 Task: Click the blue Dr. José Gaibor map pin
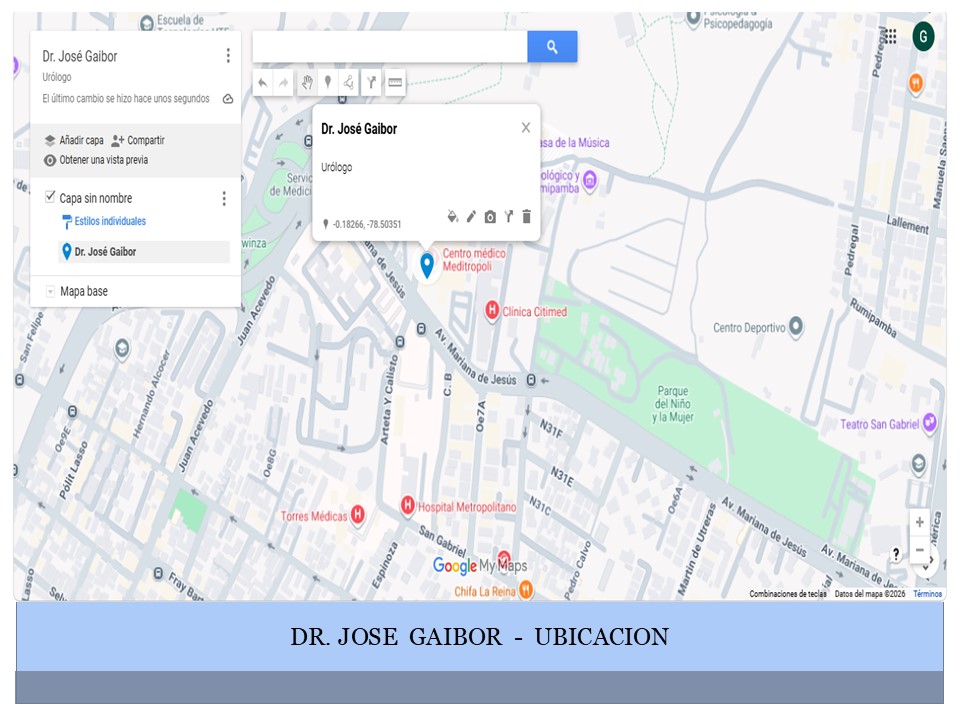(427, 264)
